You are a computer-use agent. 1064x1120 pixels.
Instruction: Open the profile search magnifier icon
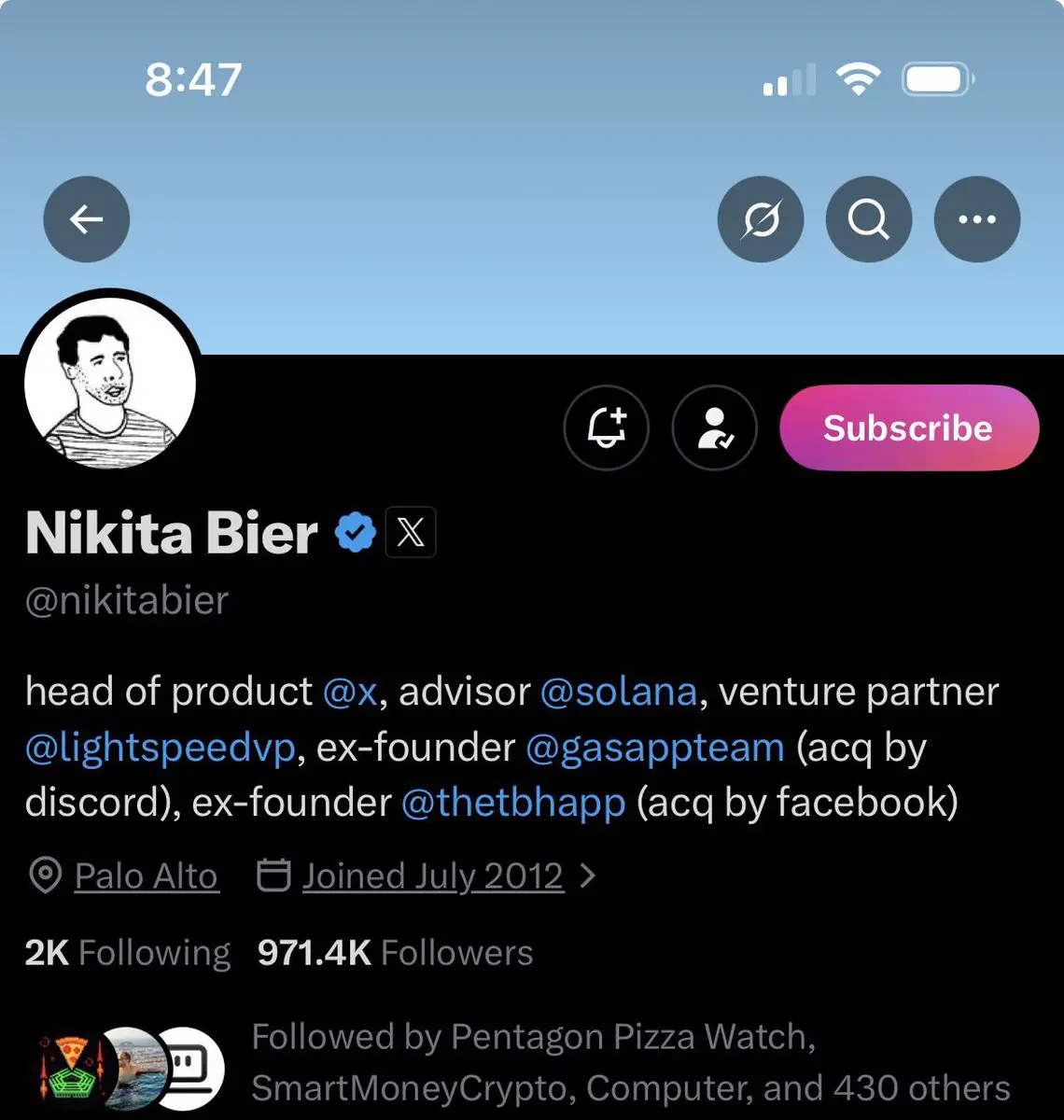pyautogui.click(x=868, y=219)
